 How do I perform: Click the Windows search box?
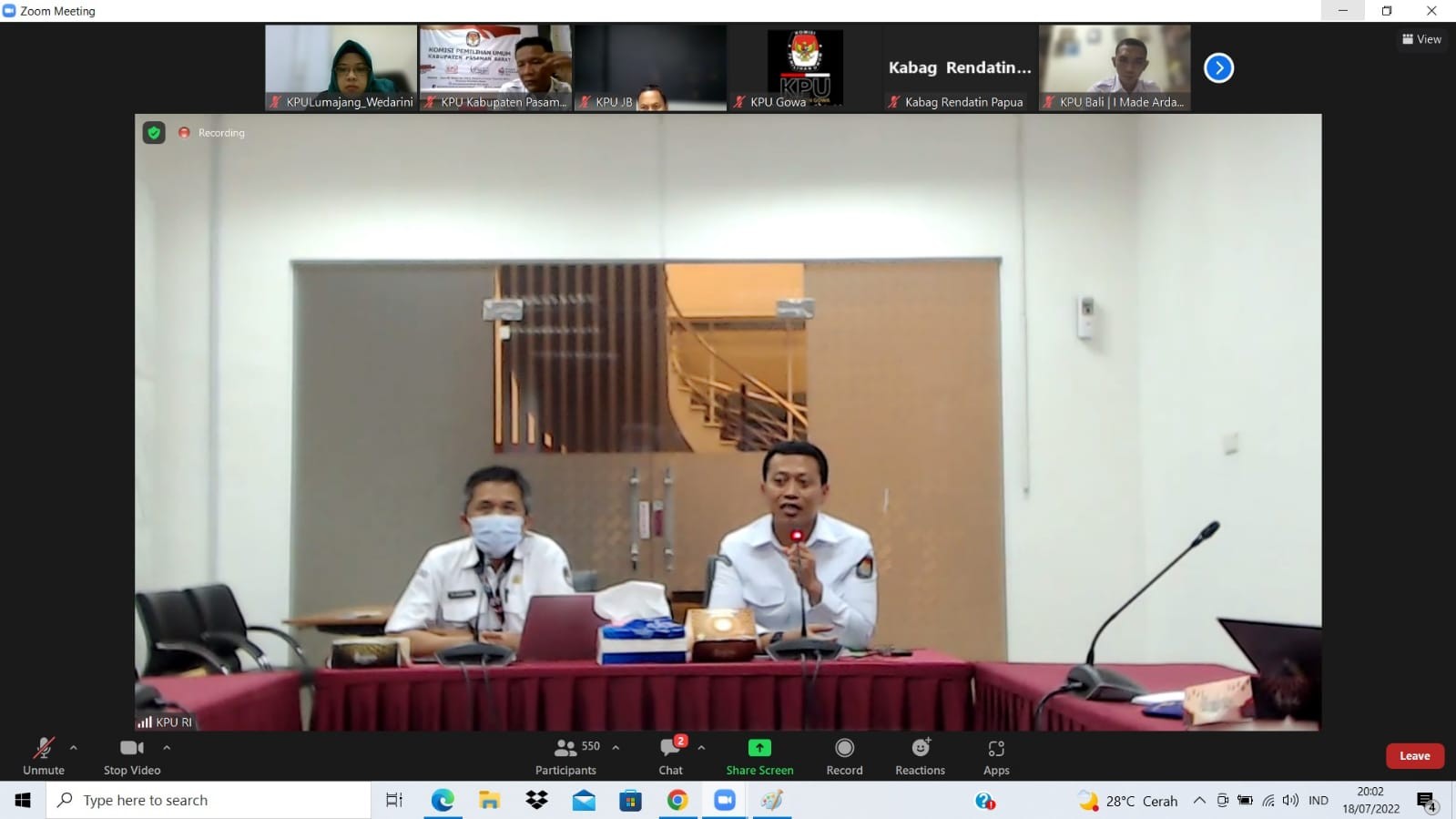(209, 801)
